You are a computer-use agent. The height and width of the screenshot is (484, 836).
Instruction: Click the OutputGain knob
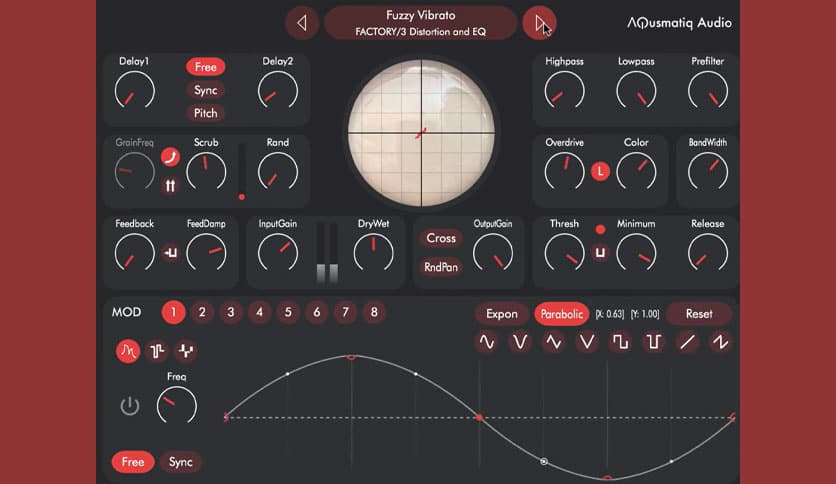[493, 253]
